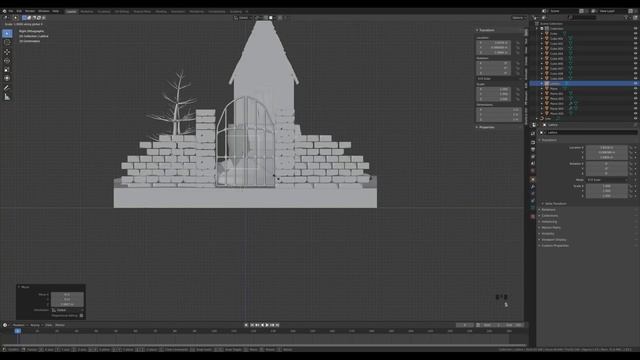Open the Options button in viewport header
Viewport: 640px width, 360px height.
[518, 18]
